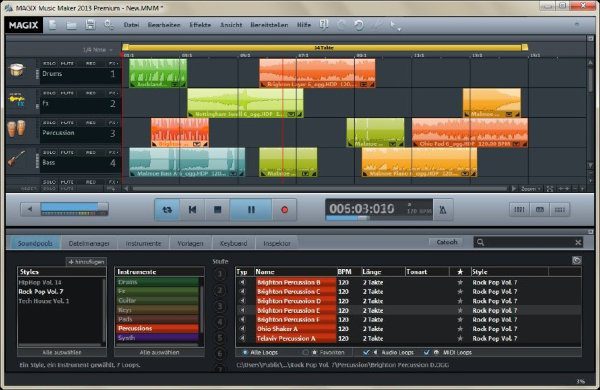Open the 1/4 Note grid dropdown
Screen dimensions: 600x390
pyautogui.click(x=98, y=50)
